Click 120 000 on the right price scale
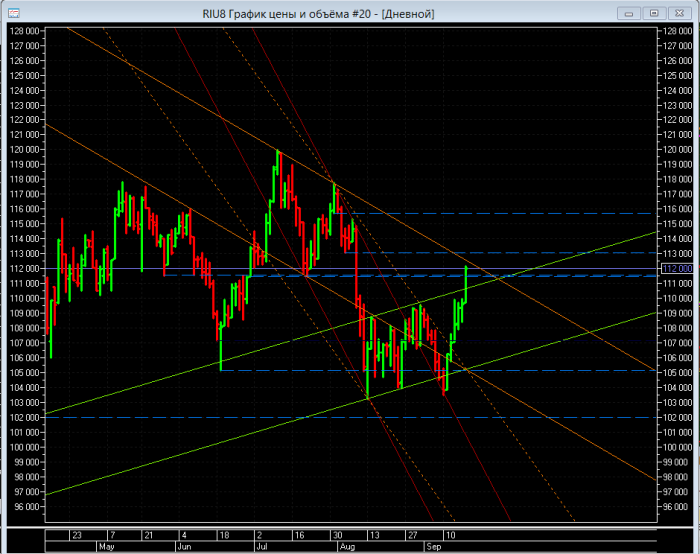 [x=678, y=150]
